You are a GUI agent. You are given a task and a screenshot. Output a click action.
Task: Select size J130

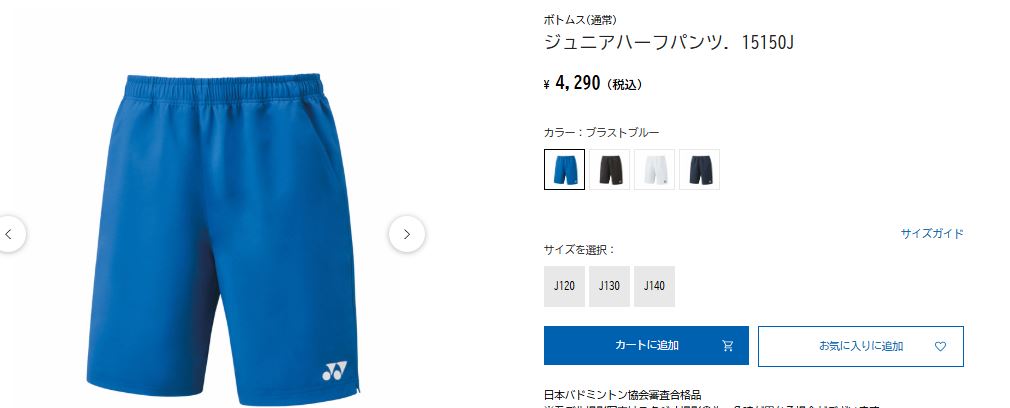click(x=609, y=286)
